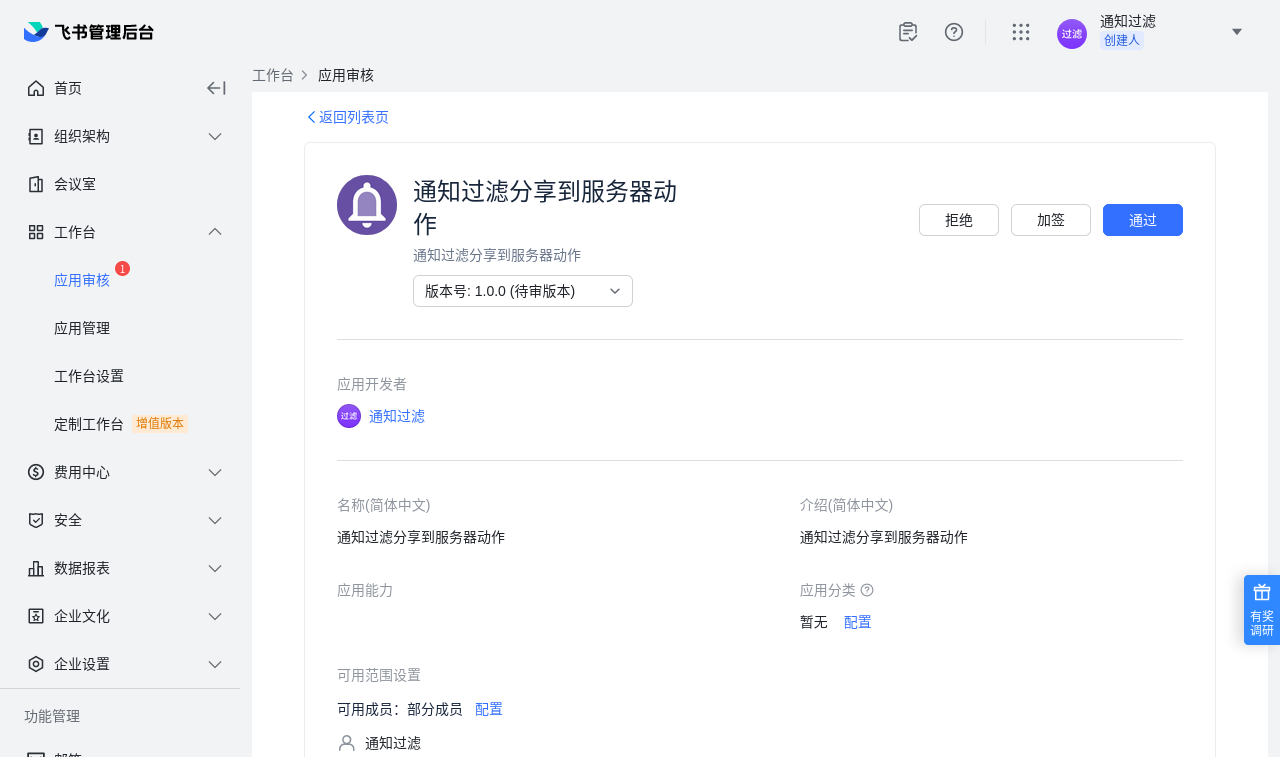Expand the 安全 menu chevron
This screenshot has height=757, width=1280.
215,520
